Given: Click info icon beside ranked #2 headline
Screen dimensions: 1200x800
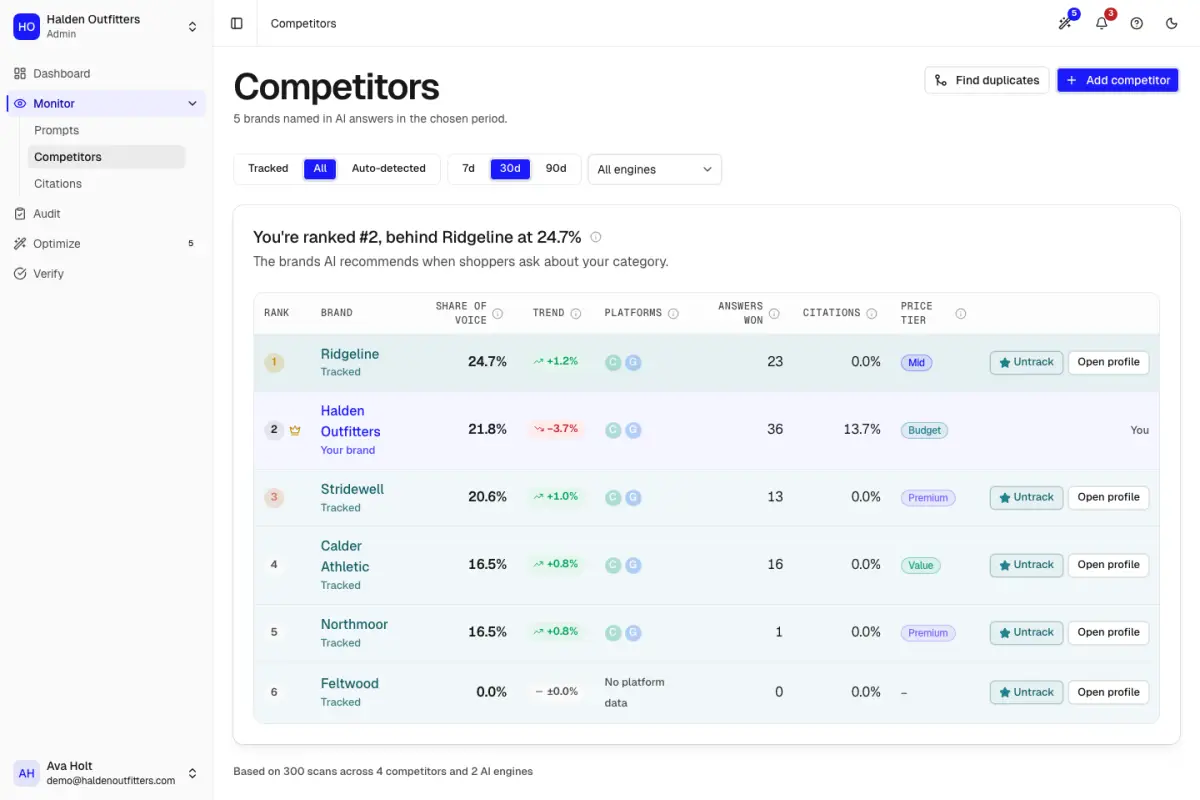Looking at the screenshot, I should 596,237.
